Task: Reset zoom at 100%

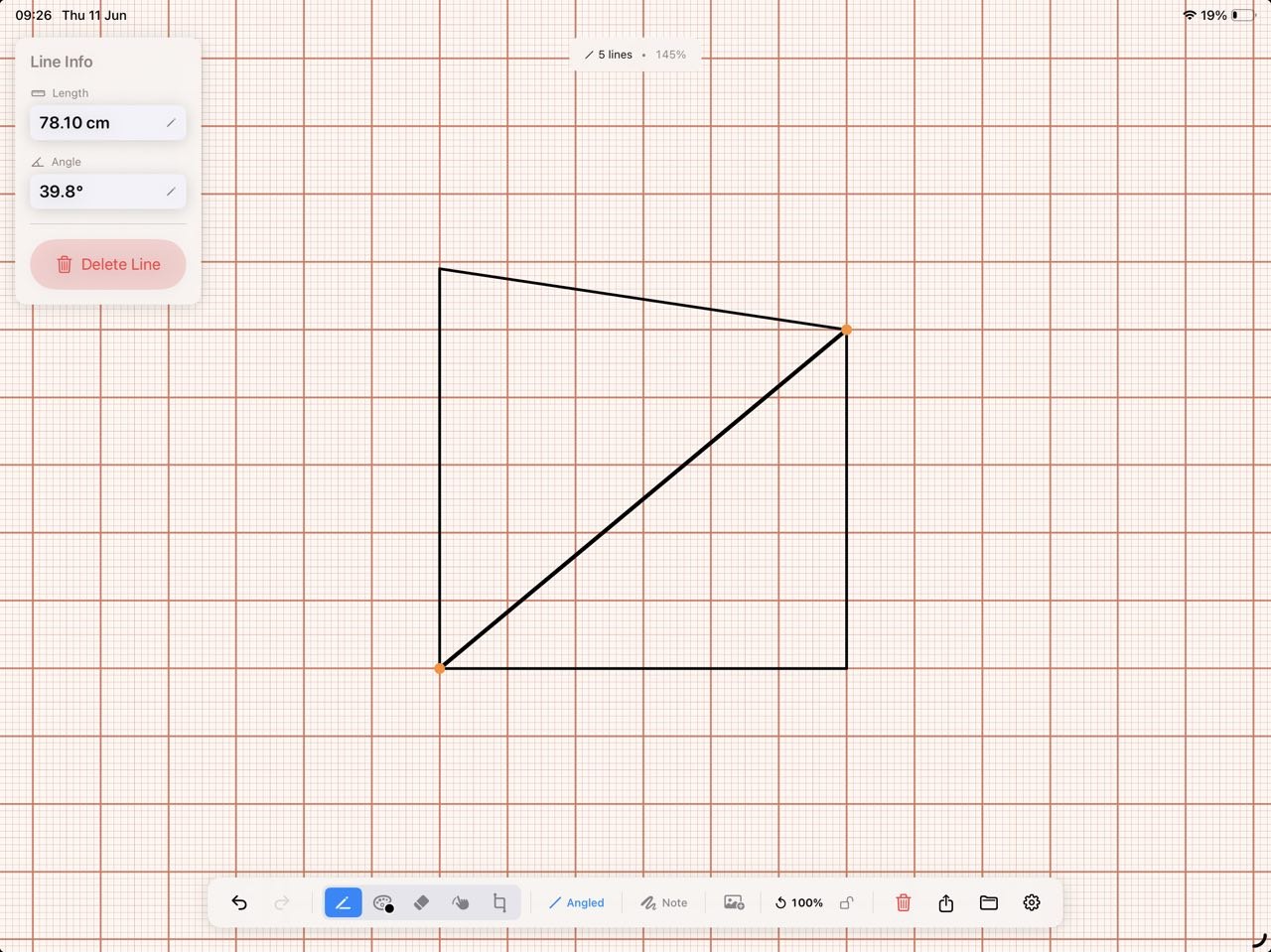Action: coord(799,902)
